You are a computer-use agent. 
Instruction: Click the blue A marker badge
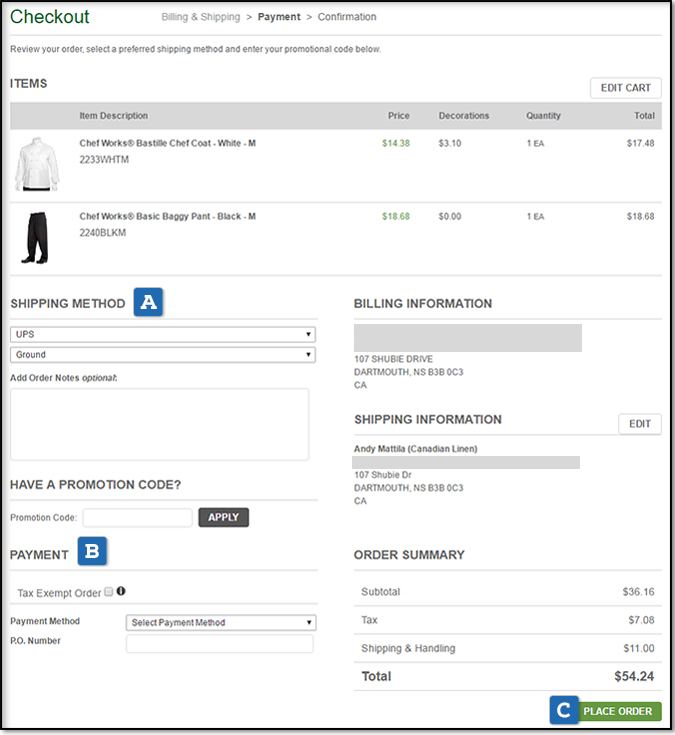pos(149,303)
